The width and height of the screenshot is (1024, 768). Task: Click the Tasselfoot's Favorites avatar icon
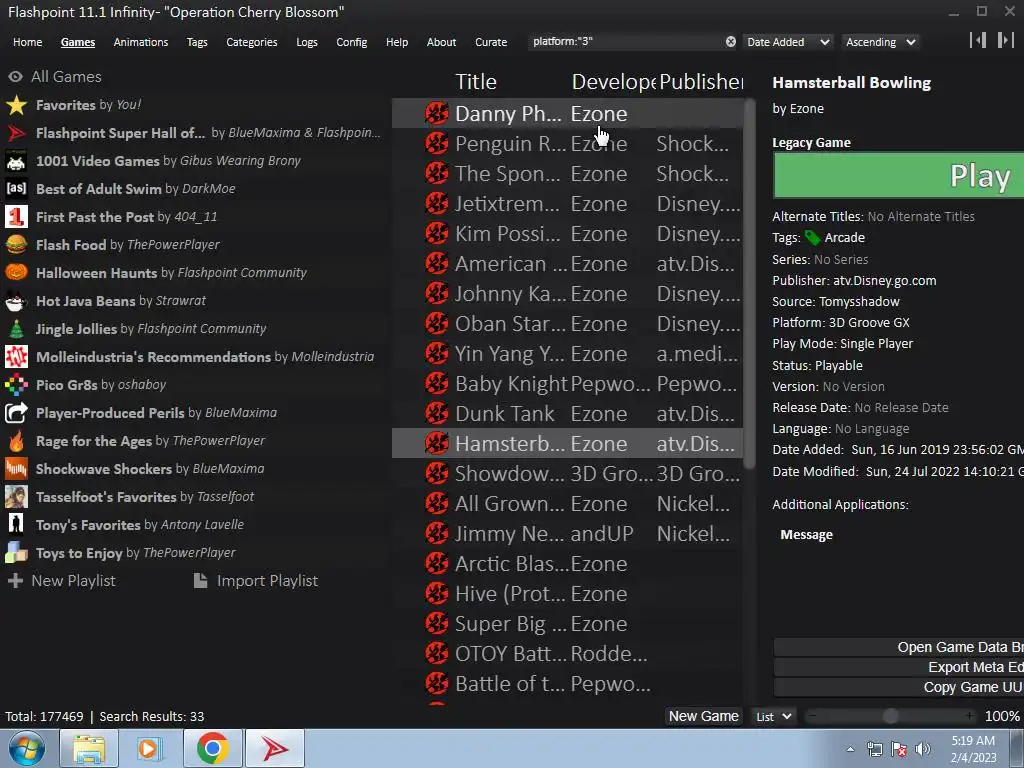pos(16,497)
